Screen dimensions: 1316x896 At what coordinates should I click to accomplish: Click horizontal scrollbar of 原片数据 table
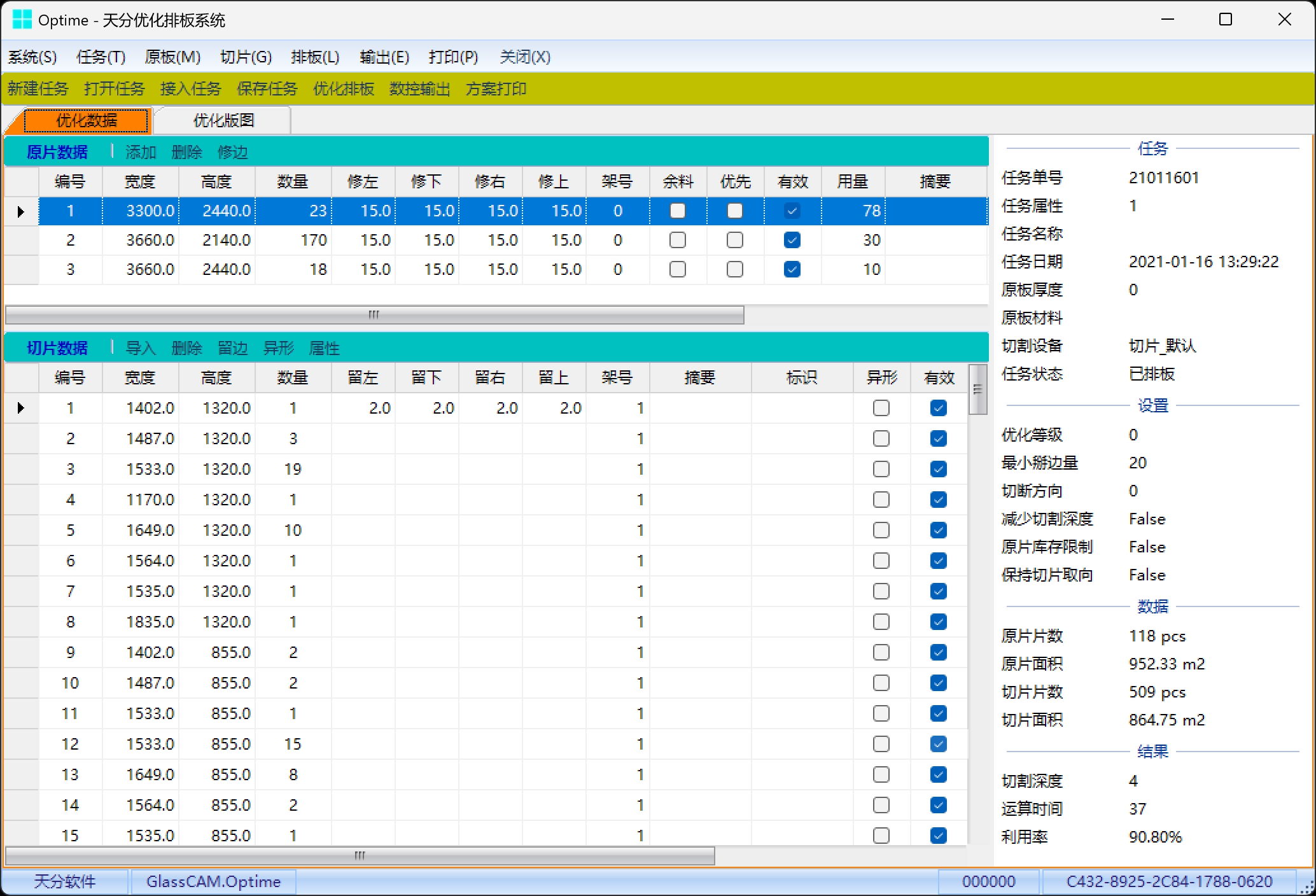(374, 315)
